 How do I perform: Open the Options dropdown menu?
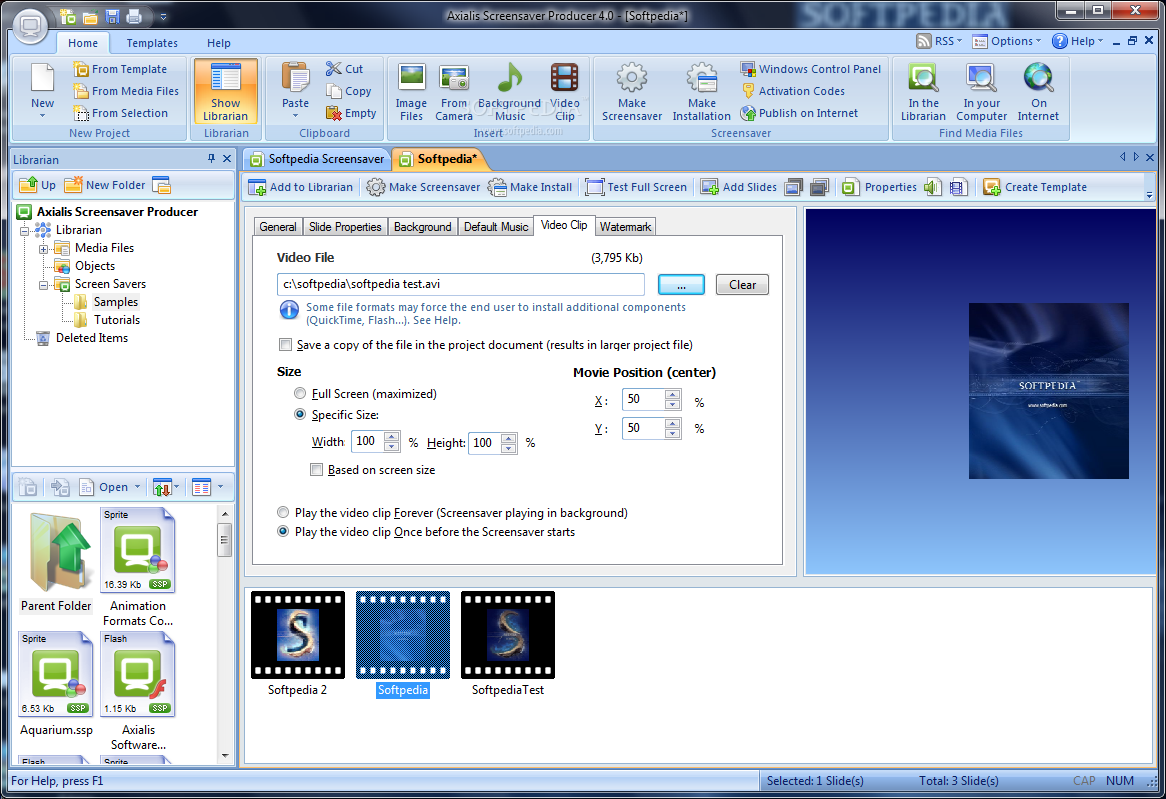click(x=1007, y=41)
